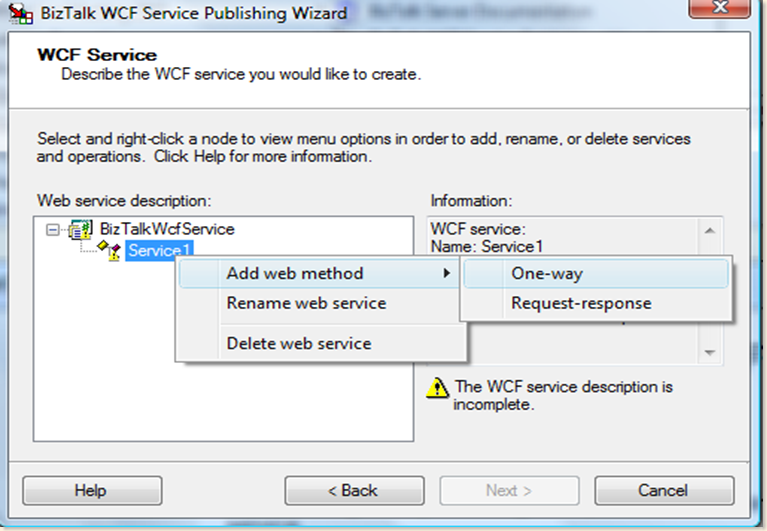
Task: Click the BizTalkWcfService node icon
Action: pos(80,229)
